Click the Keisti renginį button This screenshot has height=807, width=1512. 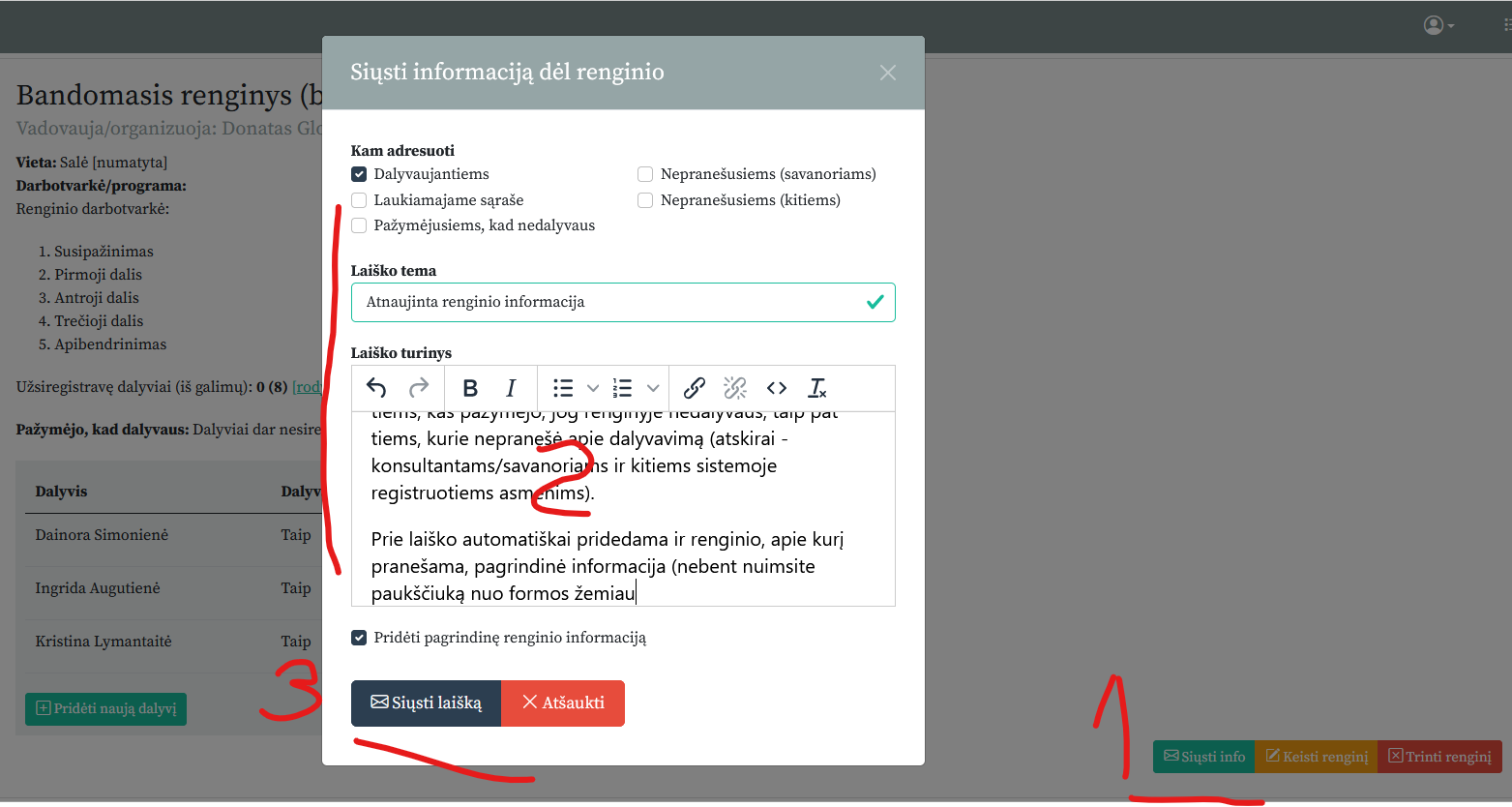[x=1317, y=757]
